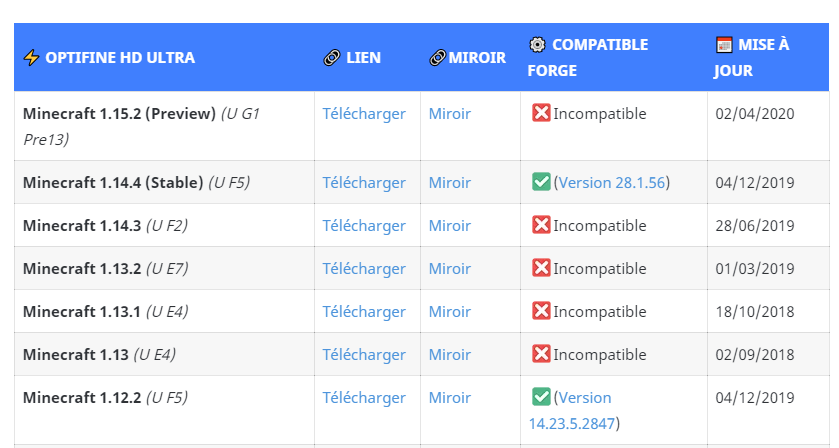This screenshot has width=839, height=448.
Task: Open Miroir link for Minecraft 1.14.3
Action: (450, 226)
